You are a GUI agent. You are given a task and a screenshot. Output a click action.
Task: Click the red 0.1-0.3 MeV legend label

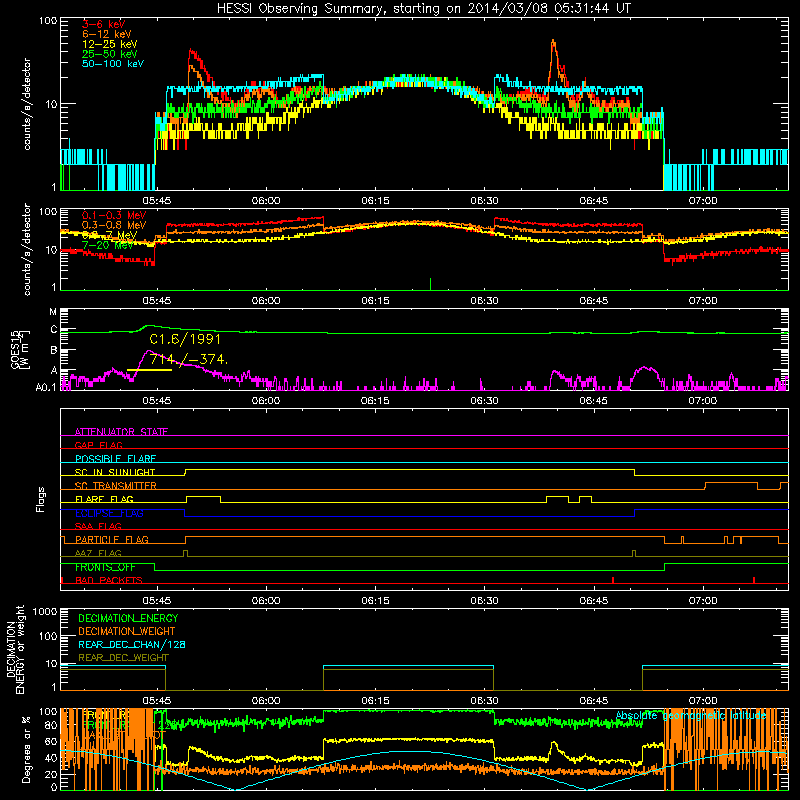click(114, 215)
